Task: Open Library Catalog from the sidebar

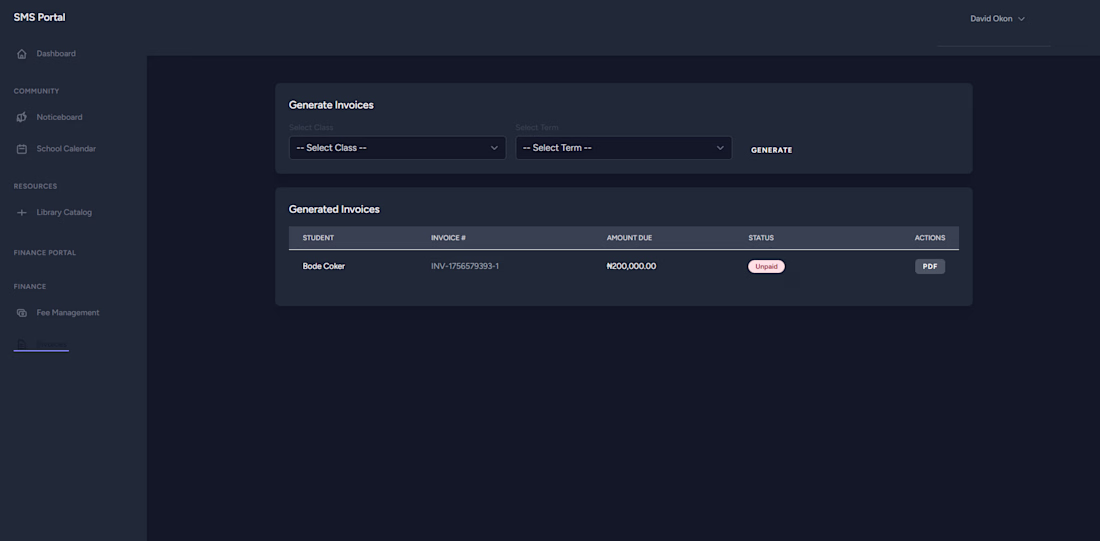Action: pos(63,213)
